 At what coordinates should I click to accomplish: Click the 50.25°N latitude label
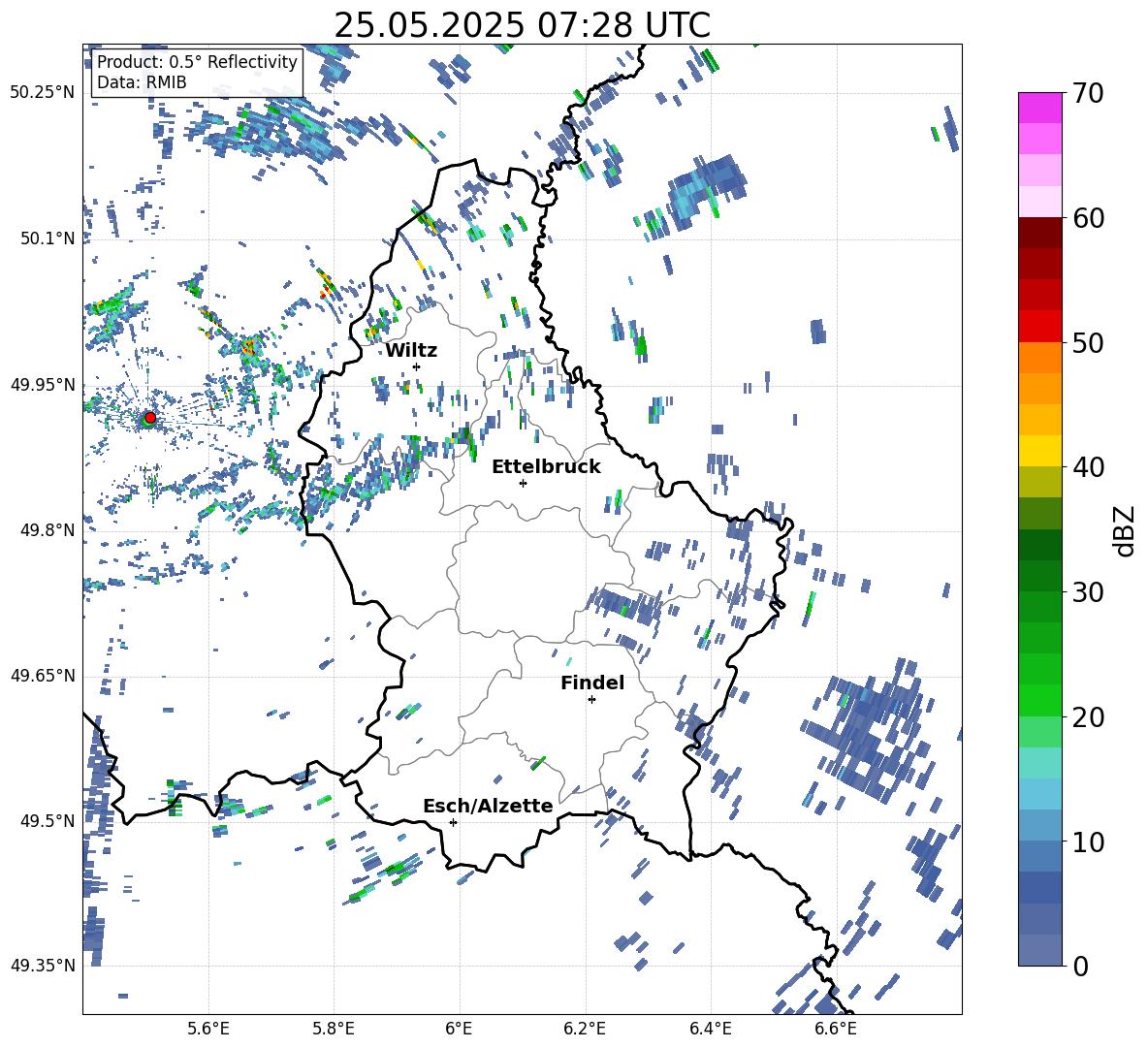point(43,93)
